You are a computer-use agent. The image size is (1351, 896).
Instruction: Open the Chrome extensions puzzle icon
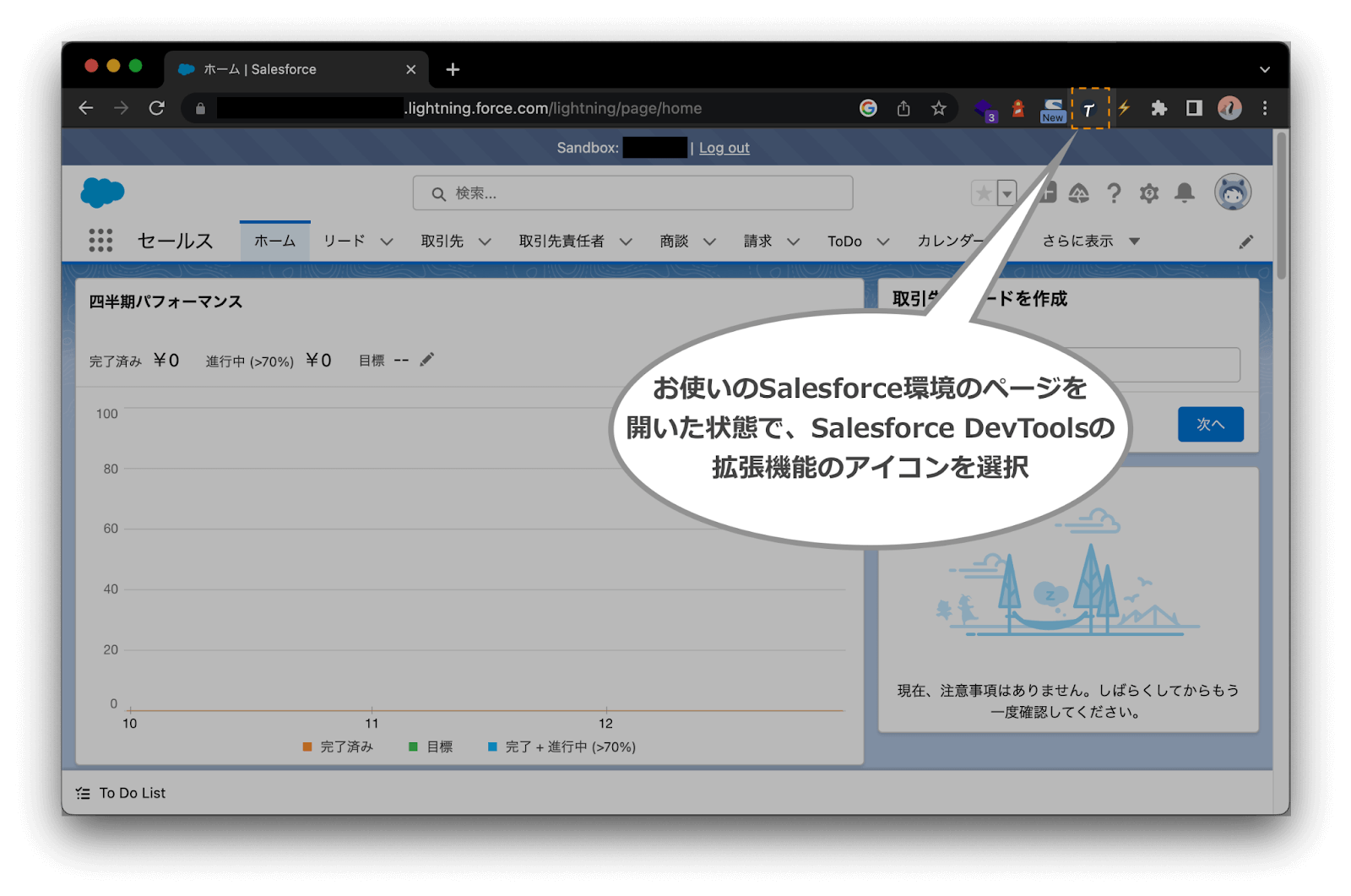pyautogui.click(x=1158, y=108)
